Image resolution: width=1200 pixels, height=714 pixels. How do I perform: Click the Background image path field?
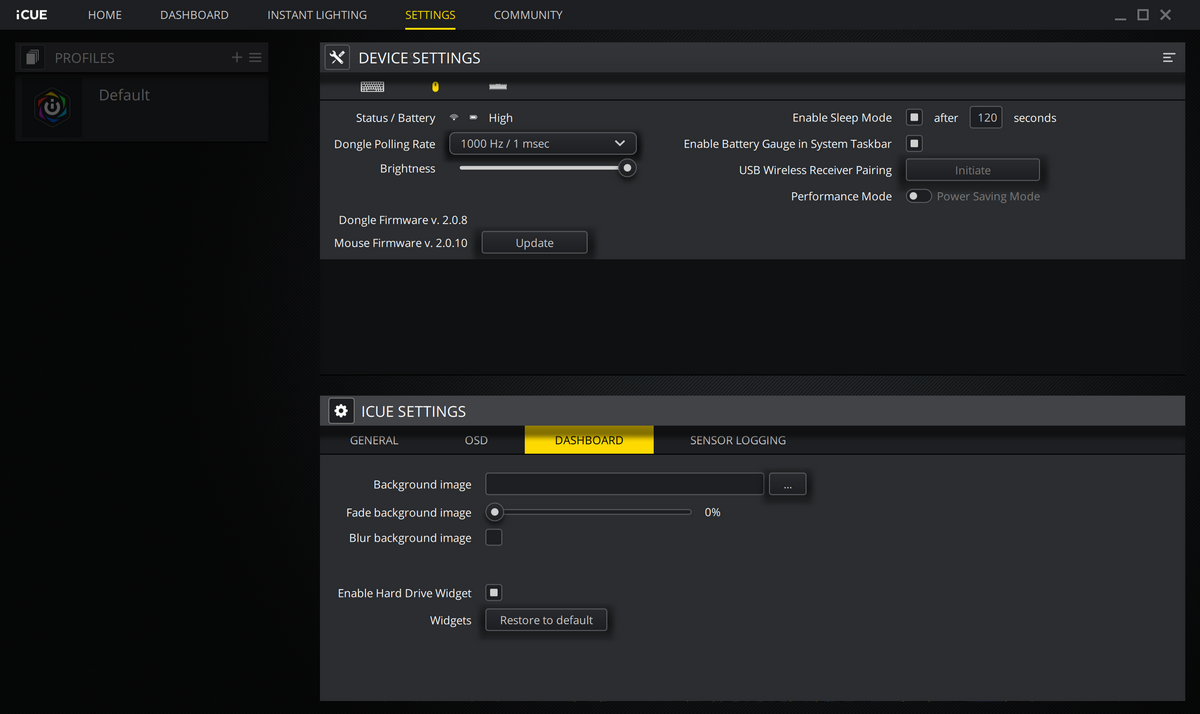click(625, 484)
